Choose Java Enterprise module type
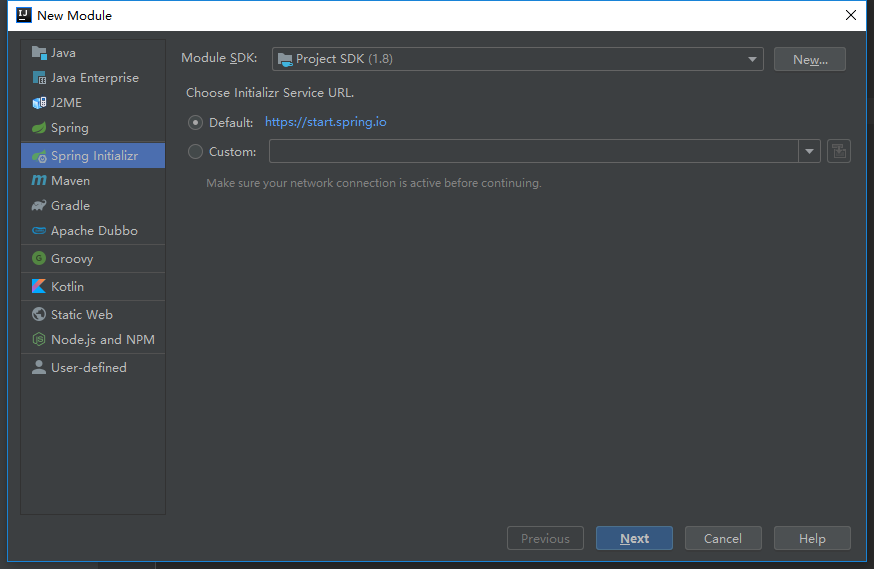The width and height of the screenshot is (874, 569). point(93,78)
